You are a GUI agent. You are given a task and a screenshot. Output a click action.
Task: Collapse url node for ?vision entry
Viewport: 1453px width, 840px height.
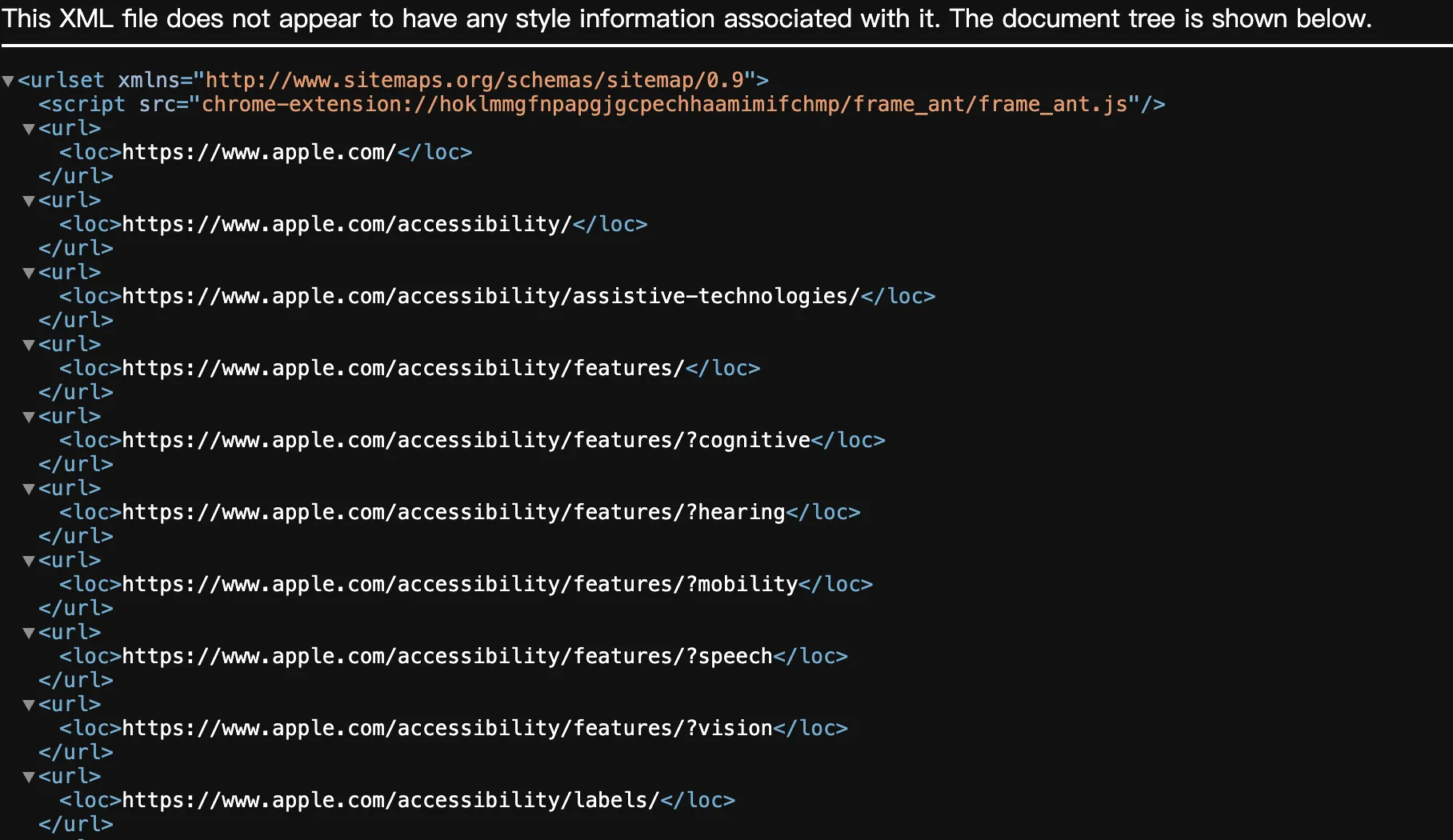(29, 705)
